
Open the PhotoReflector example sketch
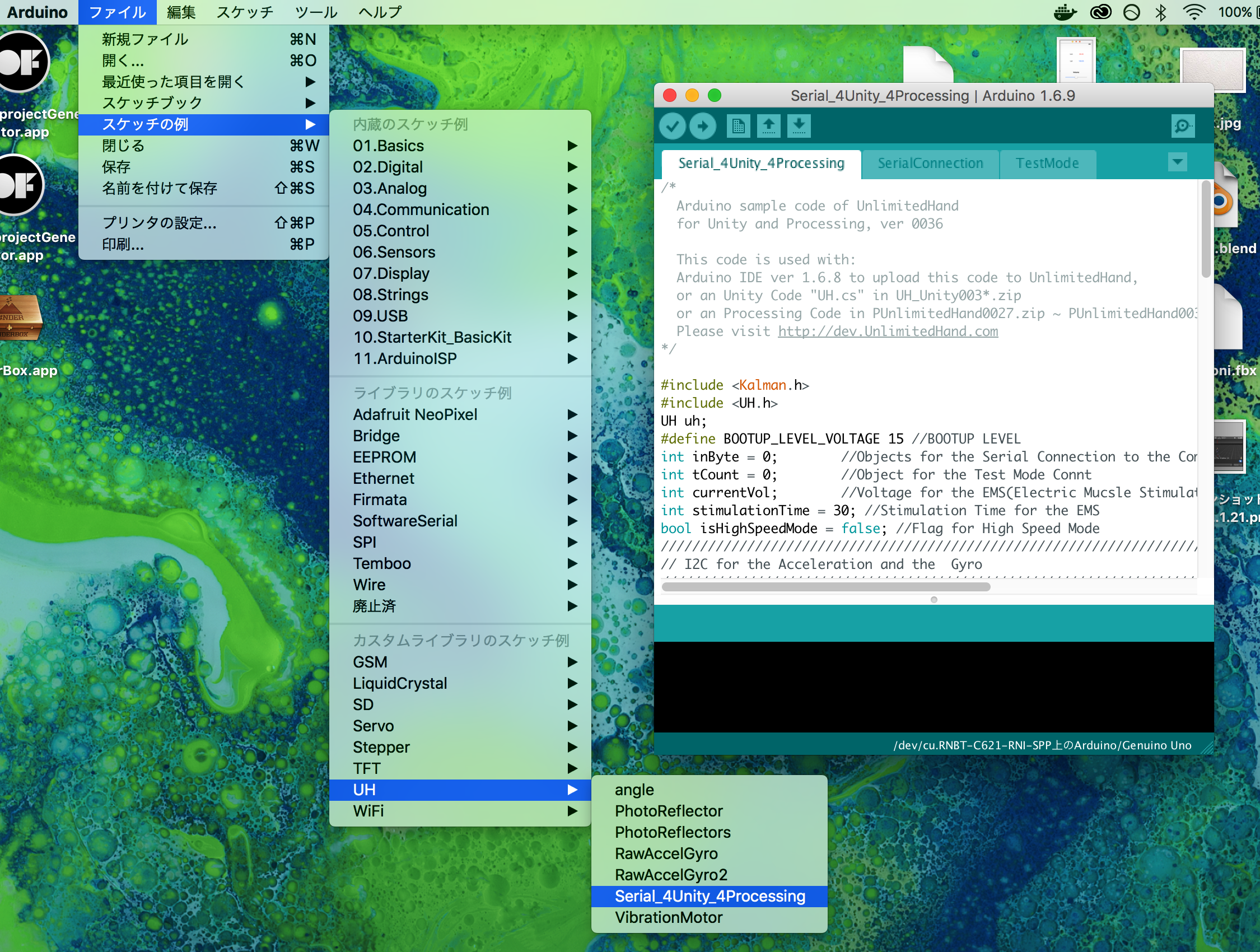click(x=709, y=811)
